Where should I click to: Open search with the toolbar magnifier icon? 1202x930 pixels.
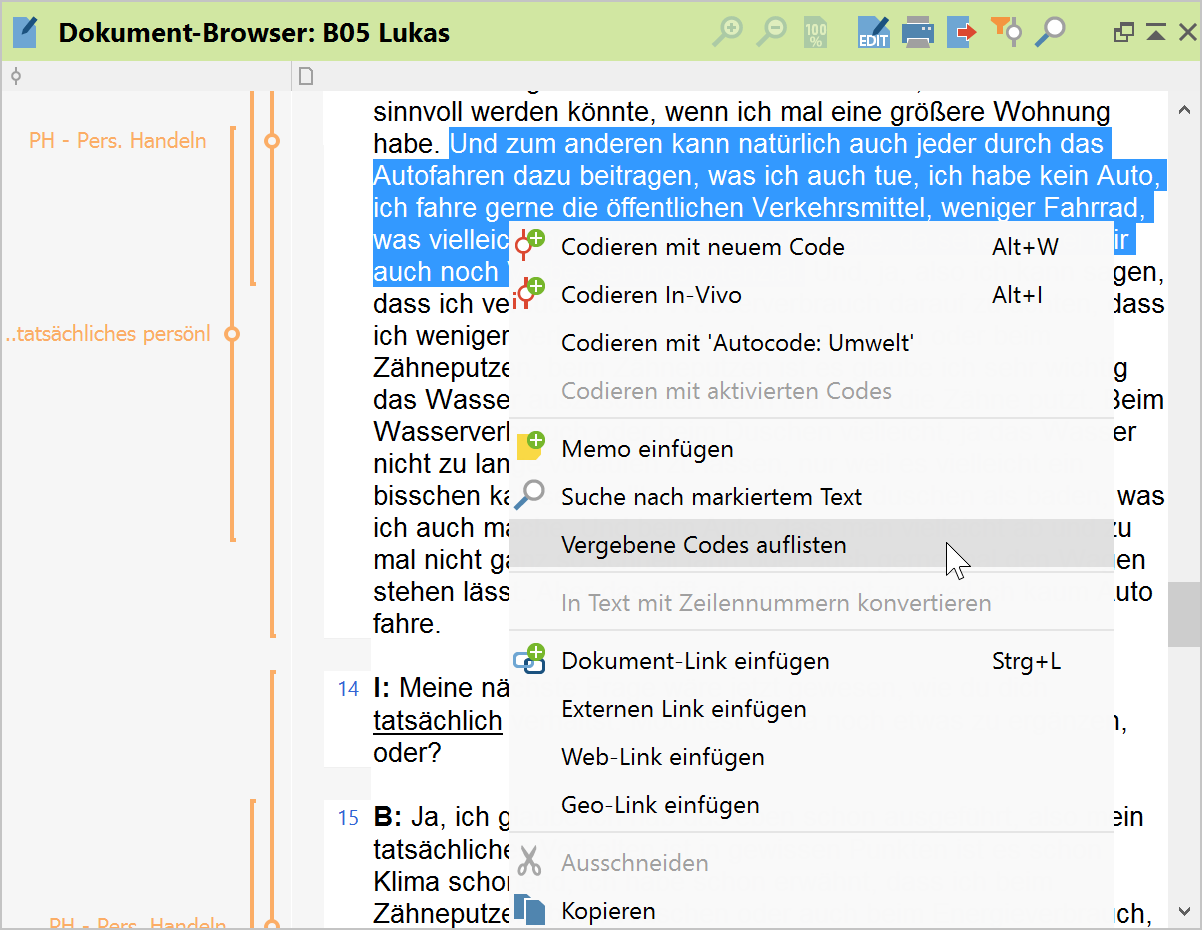click(1050, 32)
